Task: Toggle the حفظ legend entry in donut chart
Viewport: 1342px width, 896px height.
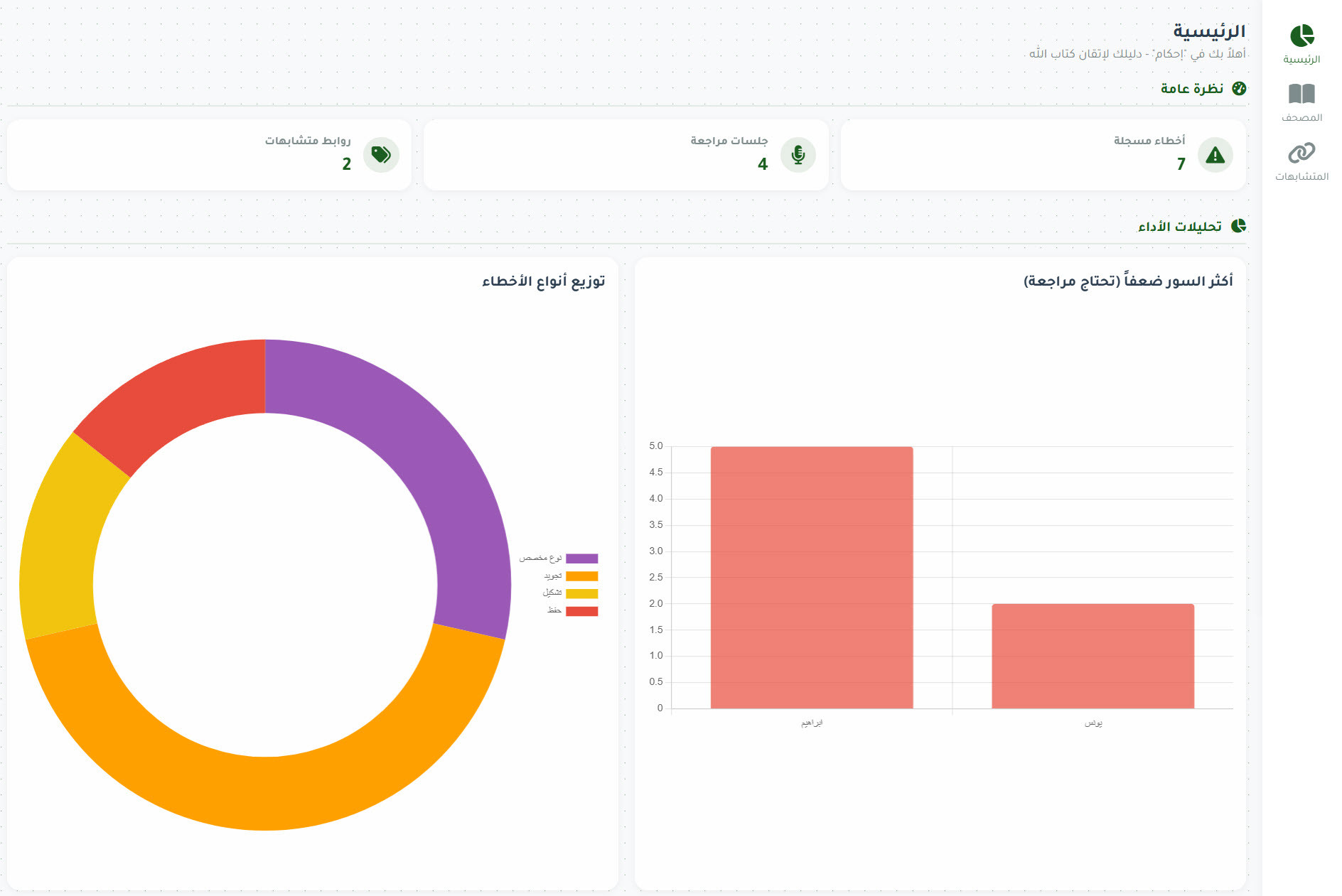Action: [x=581, y=611]
